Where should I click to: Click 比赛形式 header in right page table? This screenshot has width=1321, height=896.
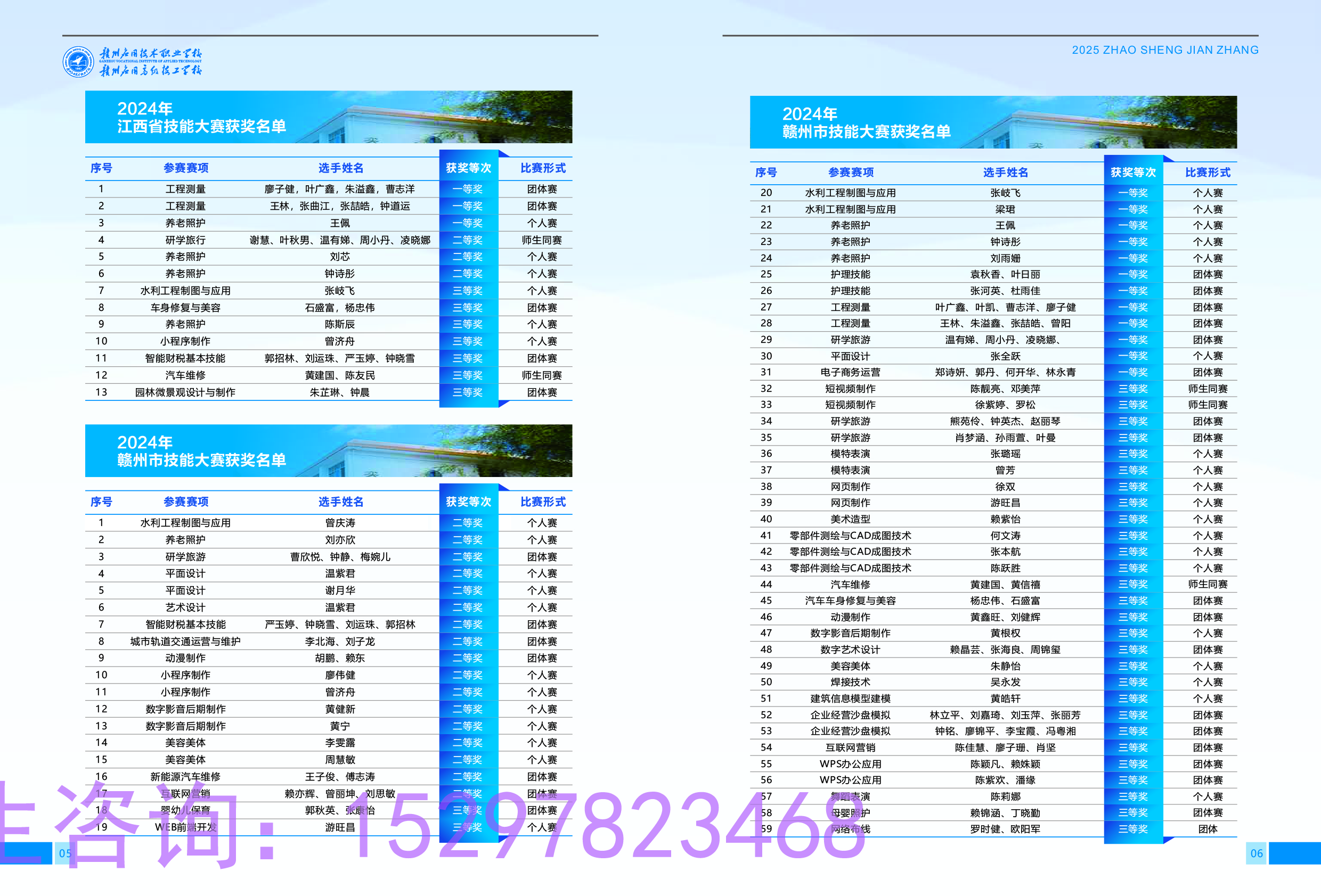1208,172
